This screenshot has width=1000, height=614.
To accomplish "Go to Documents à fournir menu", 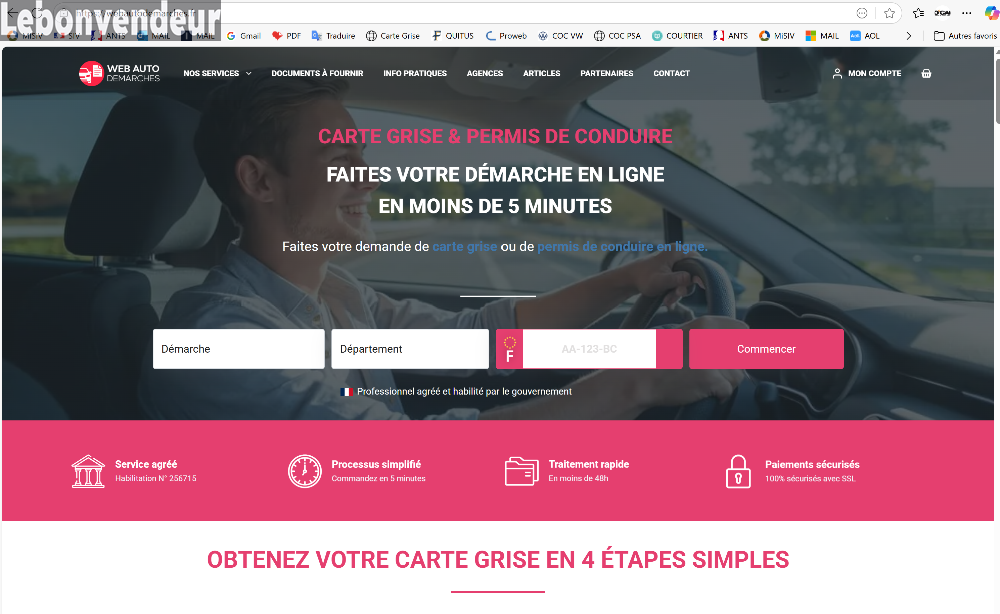I will tap(317, 73).
